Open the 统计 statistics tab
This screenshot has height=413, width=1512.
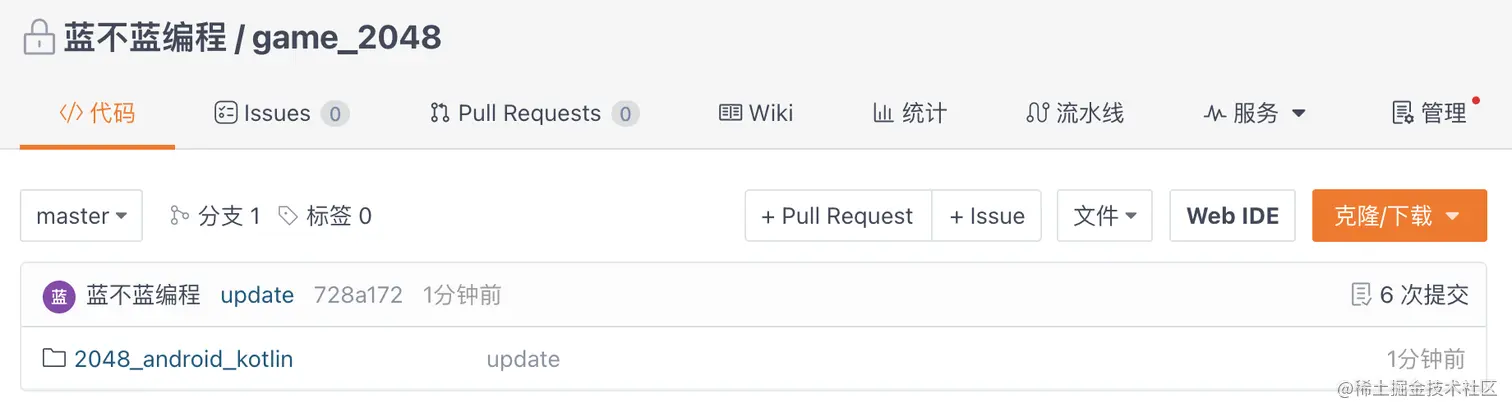pyautogui.click(x=909, y=113)
